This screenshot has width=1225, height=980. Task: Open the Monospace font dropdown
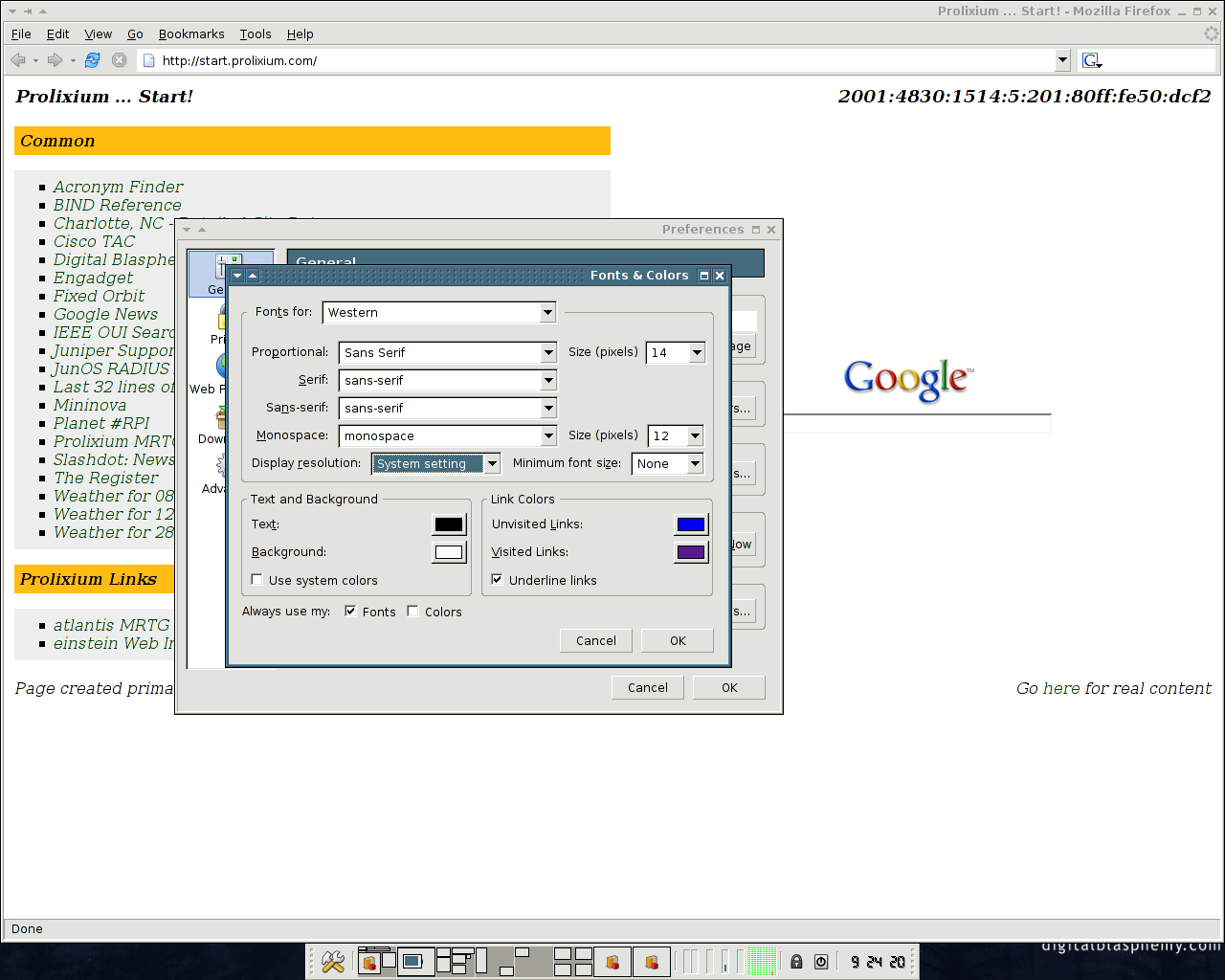click(x=448, y=435)
